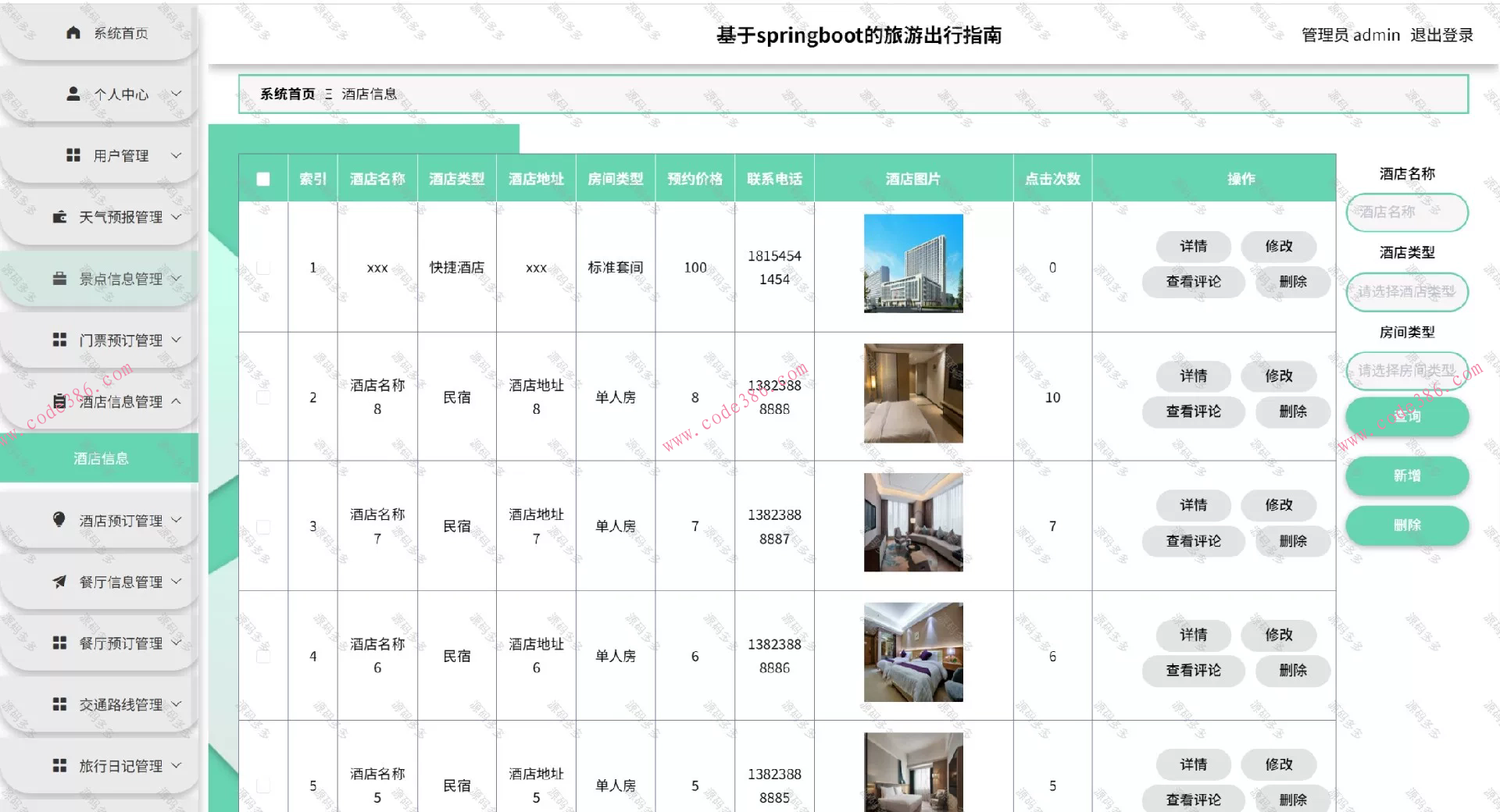Click the 系统首页 breadcrumb link
The height and width of the screenshot is (812, 1500).
coord(287,94)
